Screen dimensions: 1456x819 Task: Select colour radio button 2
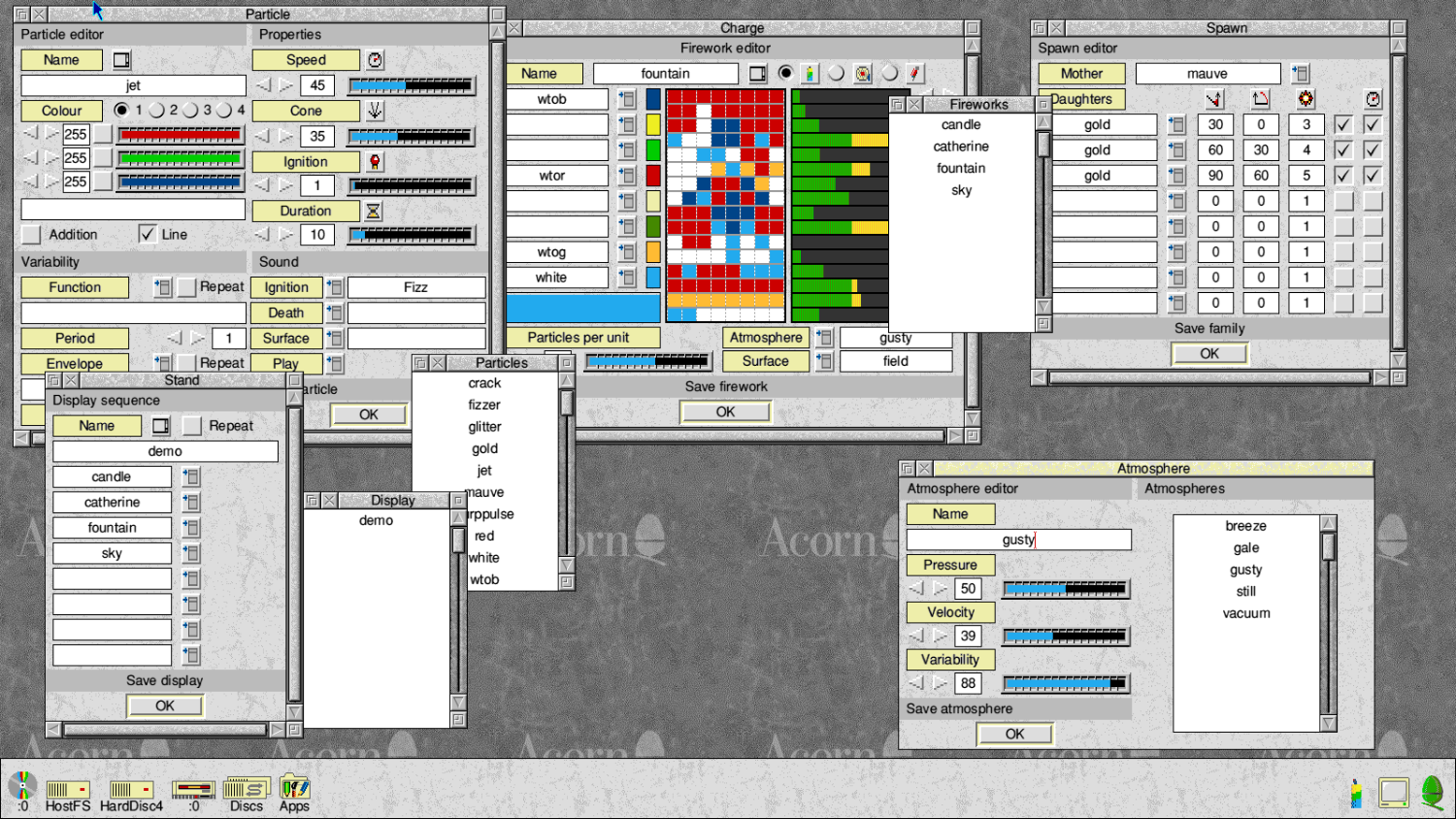(156, 110)
